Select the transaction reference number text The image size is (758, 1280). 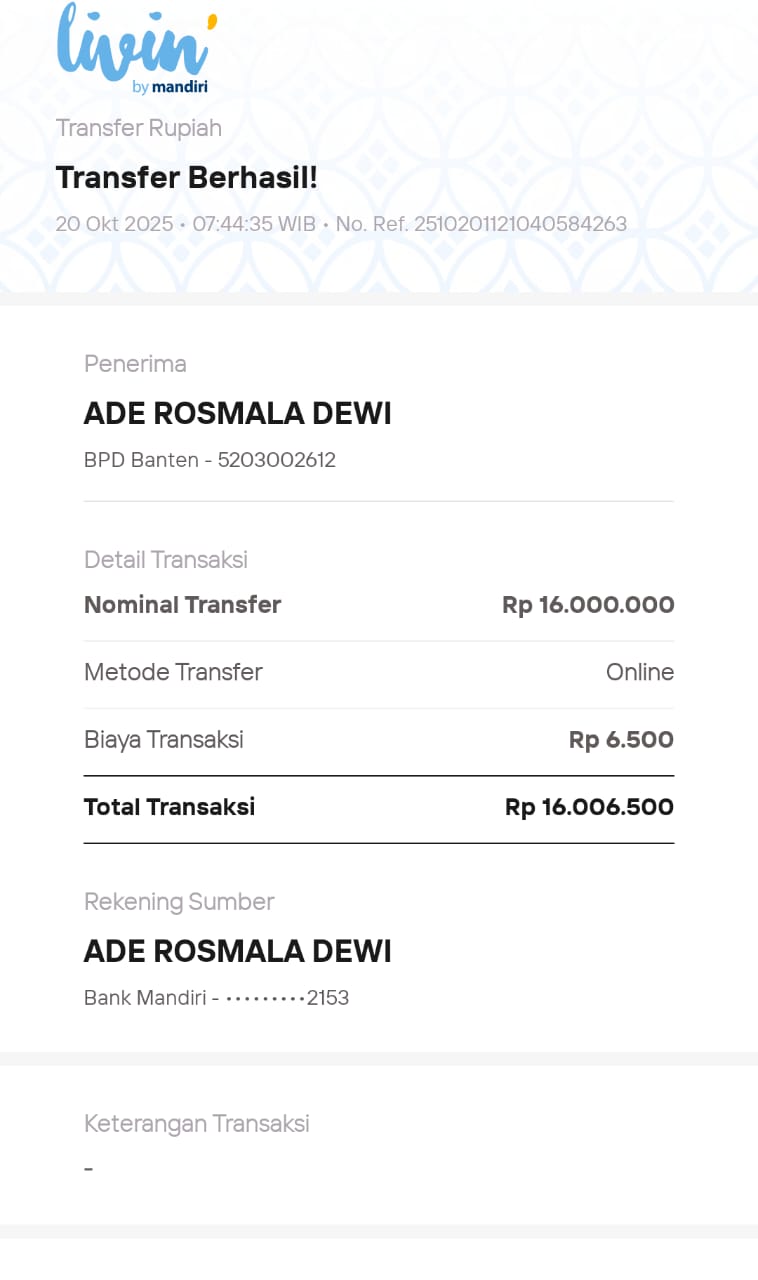pyautogui.click(x=481, y=224)
